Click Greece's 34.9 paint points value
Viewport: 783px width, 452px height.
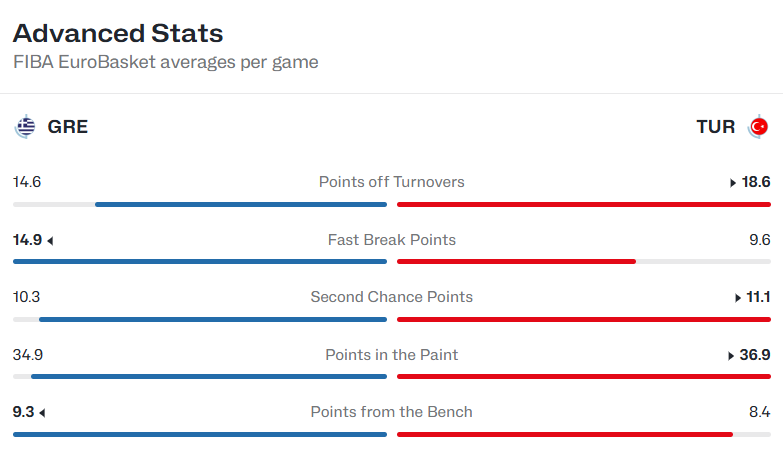(x=28, y=355)
